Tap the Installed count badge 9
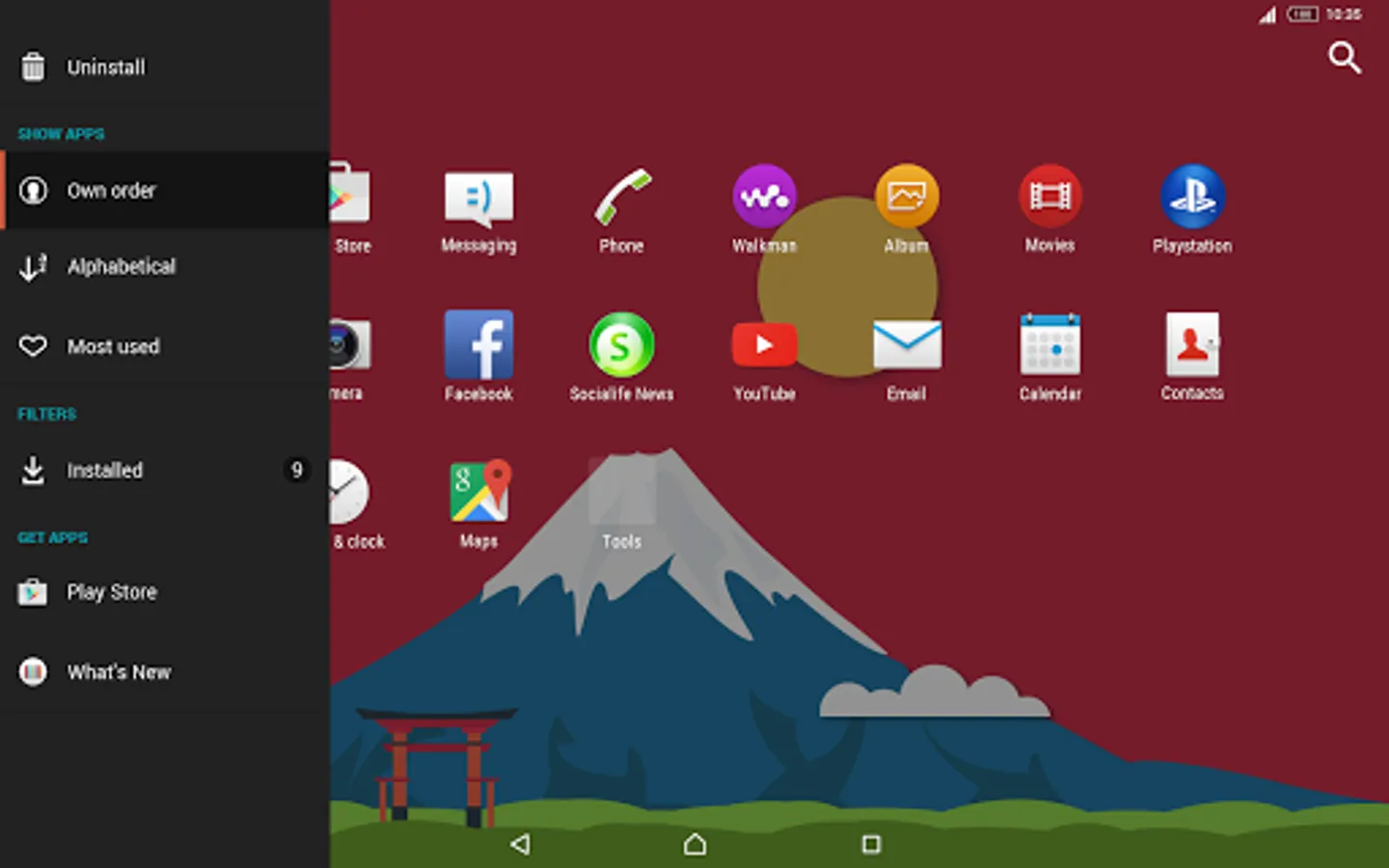The width and height of the screenshot is (1389, 868). pyautogui.click(x=297, y=470)
